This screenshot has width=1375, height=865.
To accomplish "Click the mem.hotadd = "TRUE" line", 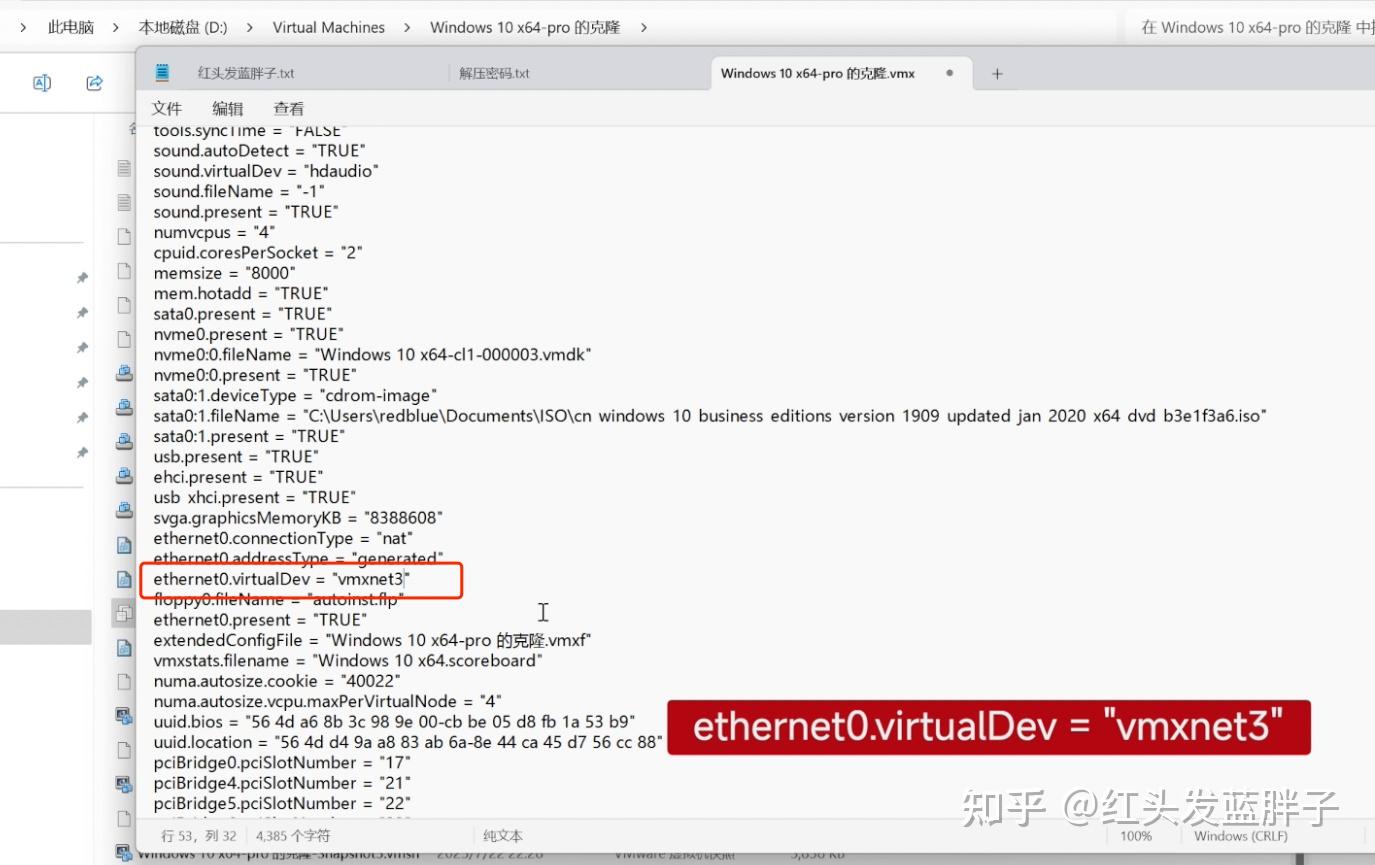I will click(x=241, y=293).
